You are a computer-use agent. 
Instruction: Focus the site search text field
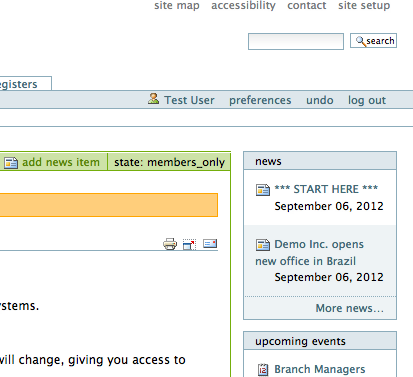(296, 42)
